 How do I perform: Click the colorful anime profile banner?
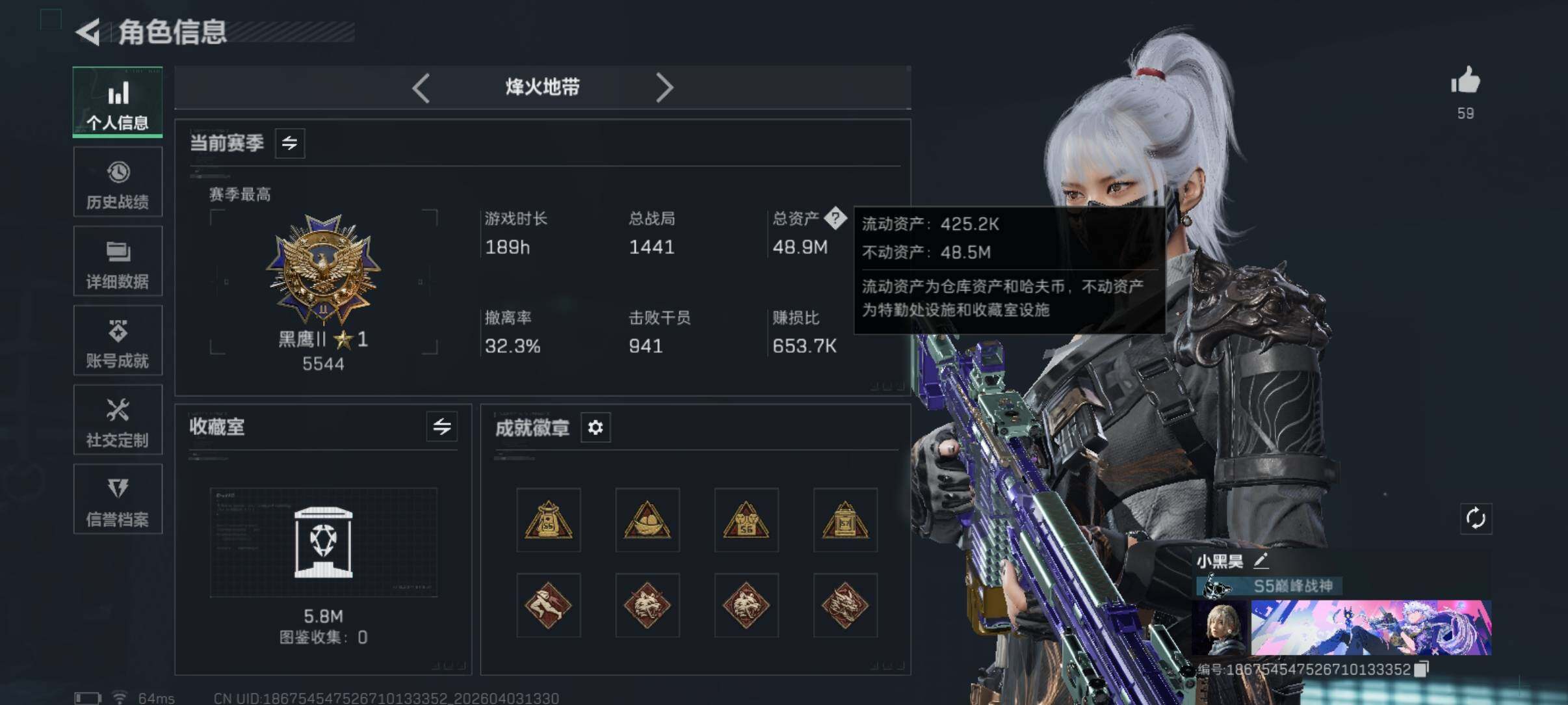click(x=1370, y=627)
